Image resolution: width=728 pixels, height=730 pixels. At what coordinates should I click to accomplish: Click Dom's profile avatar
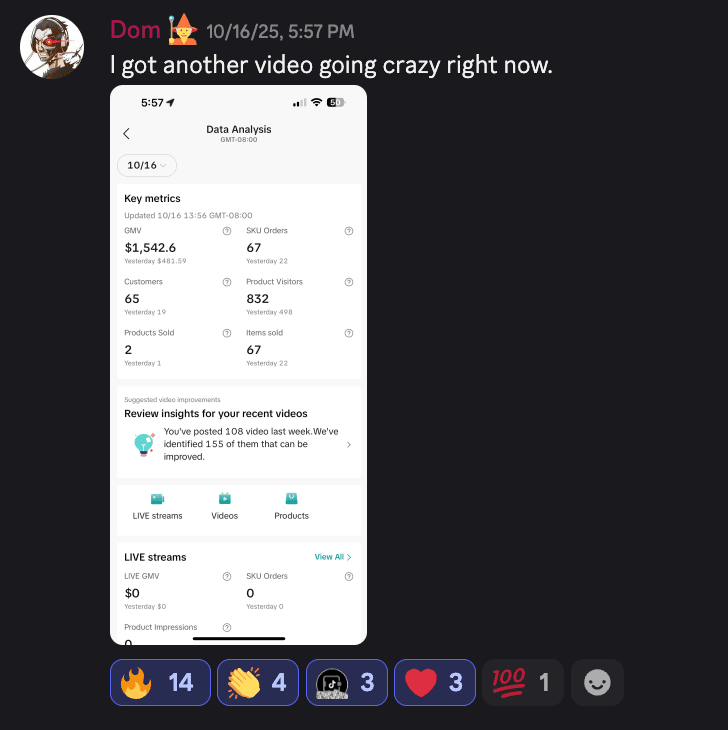[x=52, y=47]
